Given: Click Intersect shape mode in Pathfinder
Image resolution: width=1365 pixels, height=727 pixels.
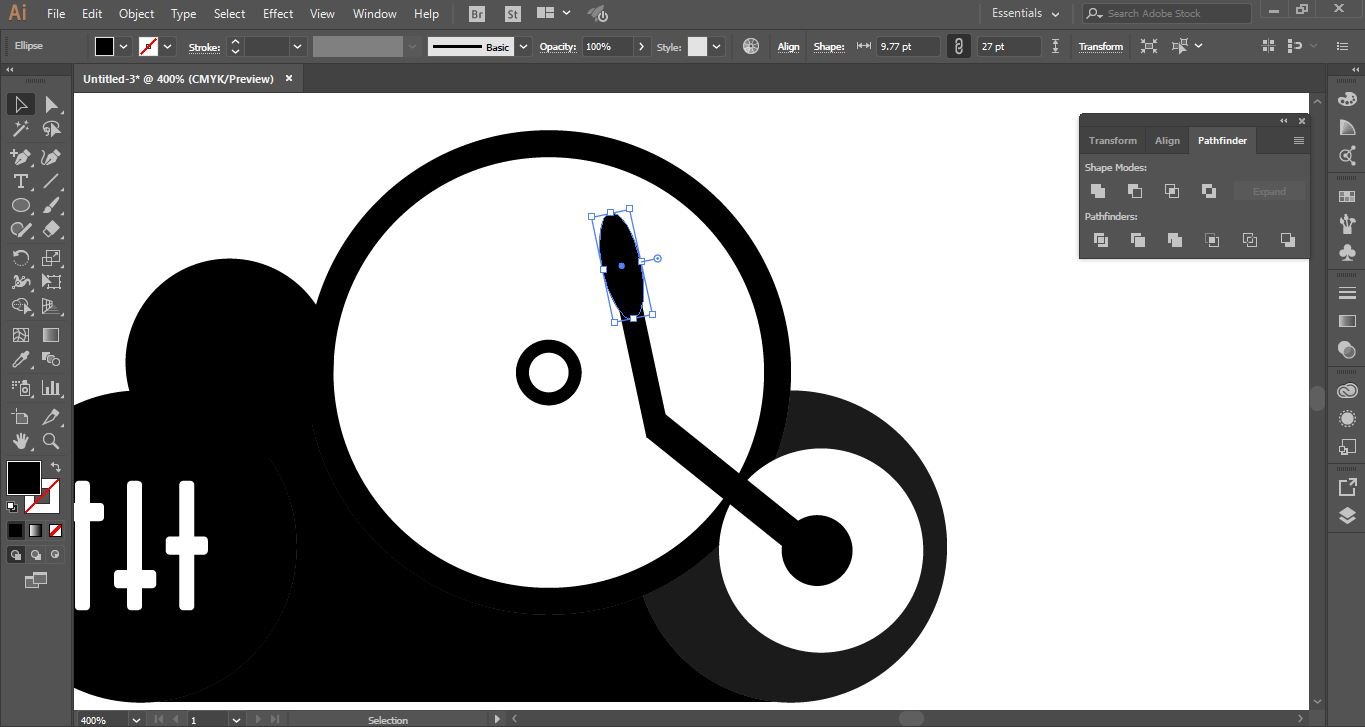Looking at the screenshot, I should 1172,191.
